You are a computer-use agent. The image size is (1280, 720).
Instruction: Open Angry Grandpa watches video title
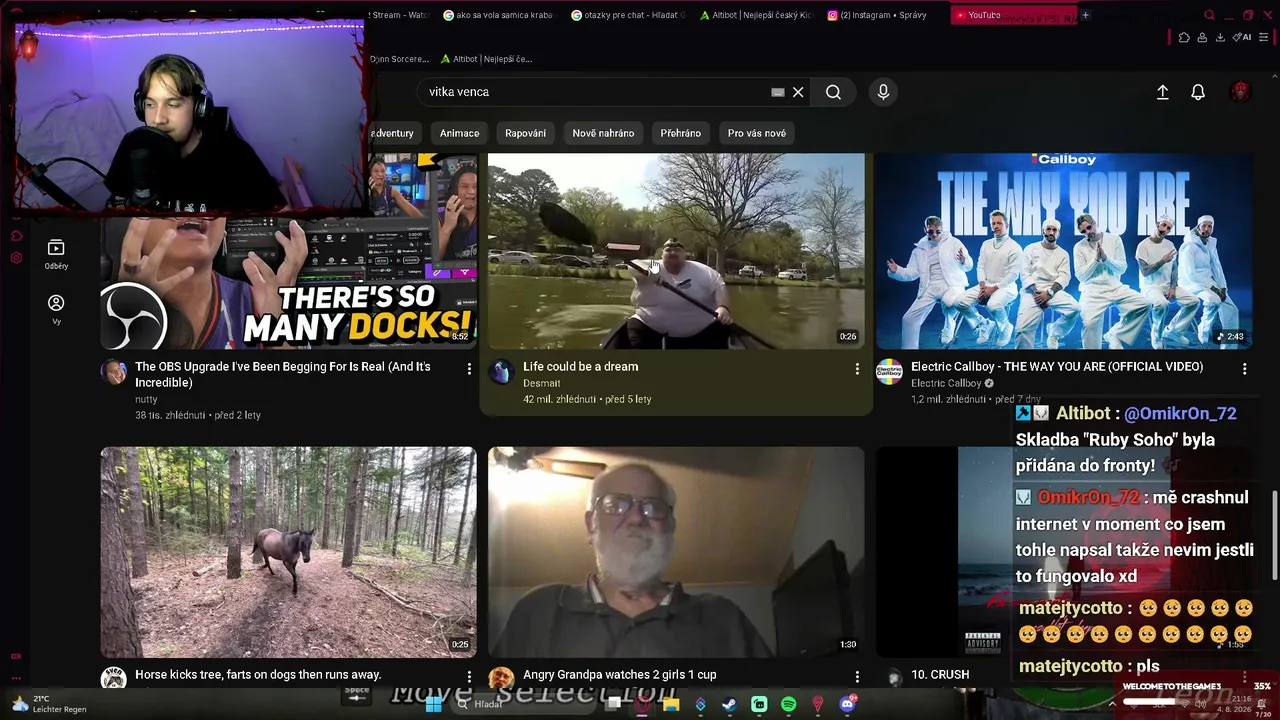click(x=620, y=675)
